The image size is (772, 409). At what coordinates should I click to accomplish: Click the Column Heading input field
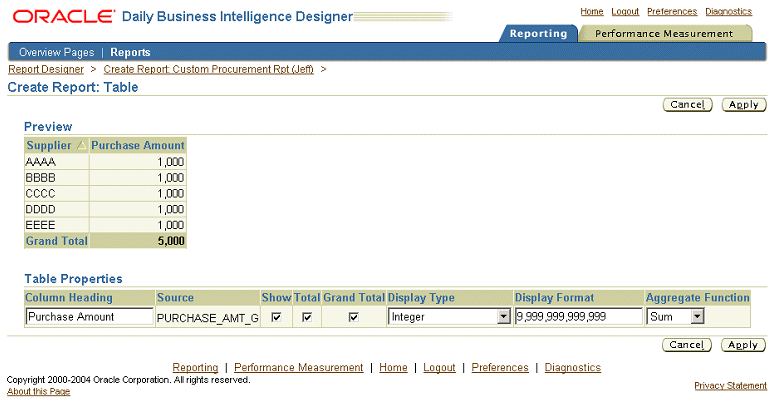89,316
